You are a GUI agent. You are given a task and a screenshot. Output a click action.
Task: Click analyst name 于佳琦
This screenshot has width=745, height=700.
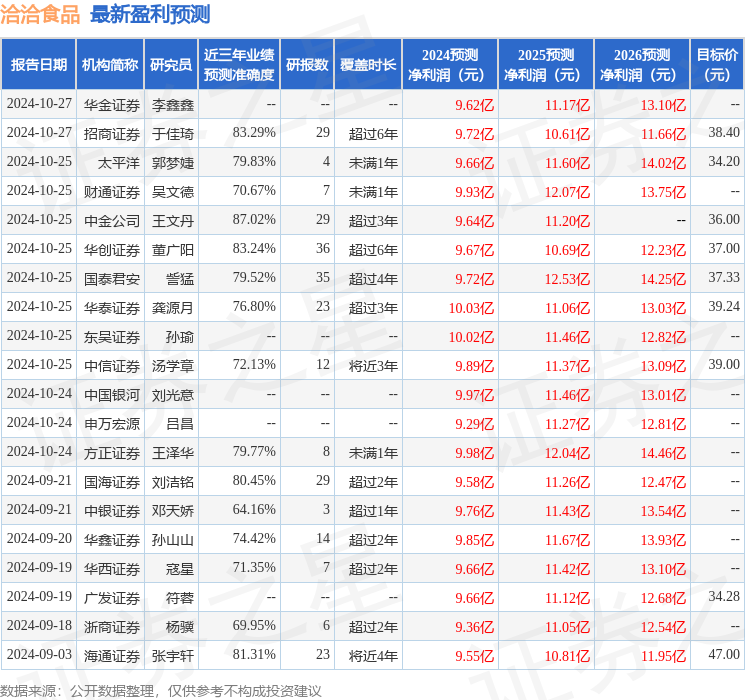173,134
